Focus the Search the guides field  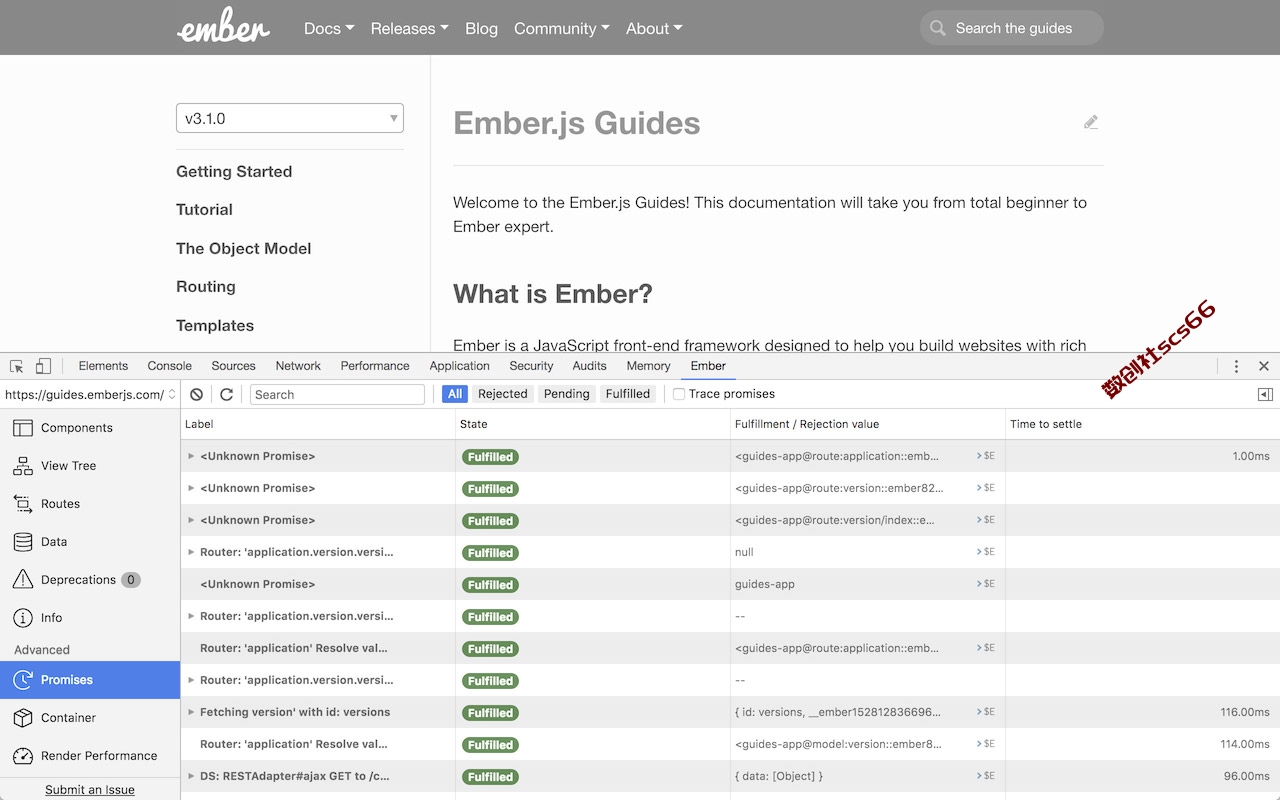(1011, 28)
